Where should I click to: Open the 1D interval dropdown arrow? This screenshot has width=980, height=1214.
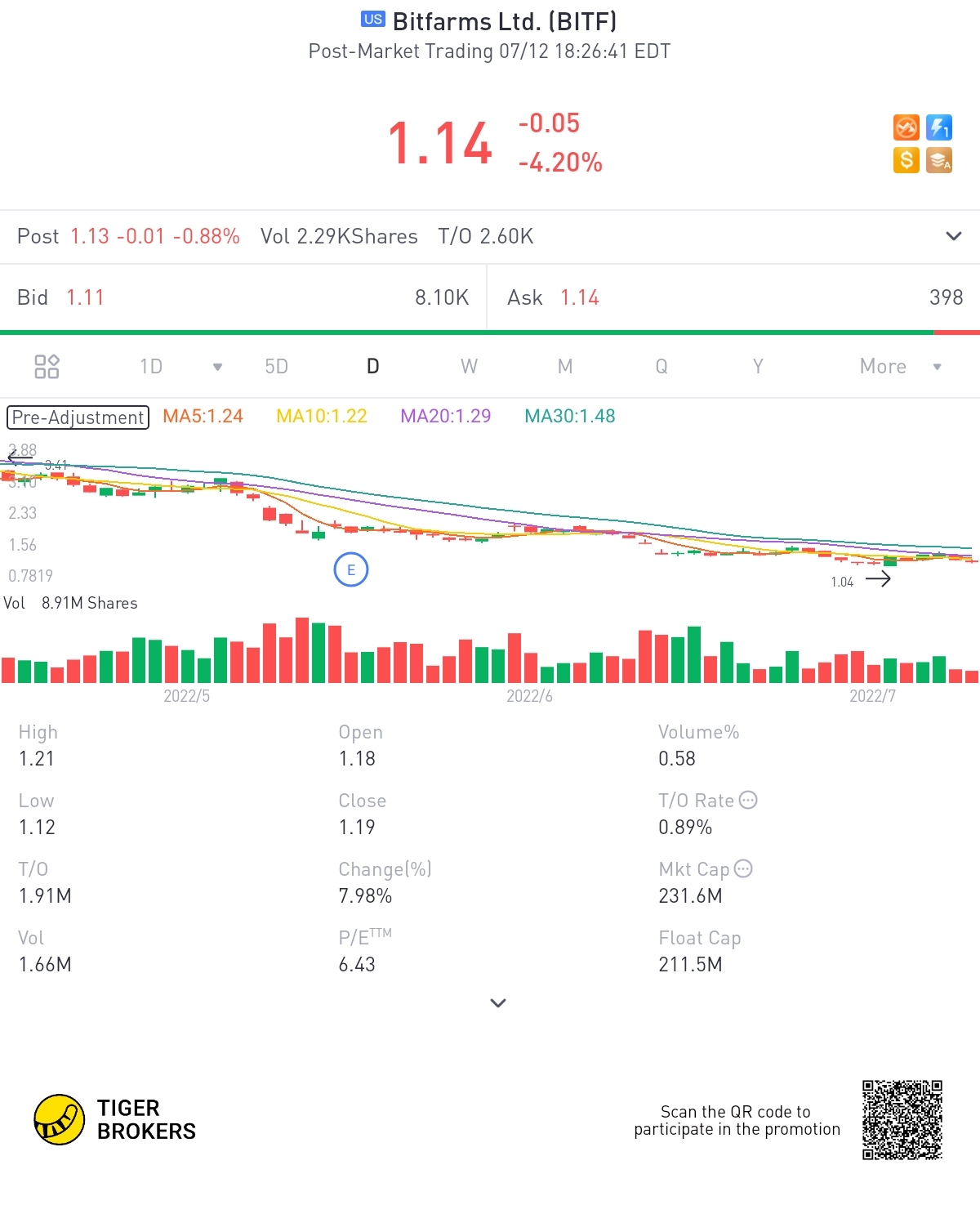tap(217, 367)
